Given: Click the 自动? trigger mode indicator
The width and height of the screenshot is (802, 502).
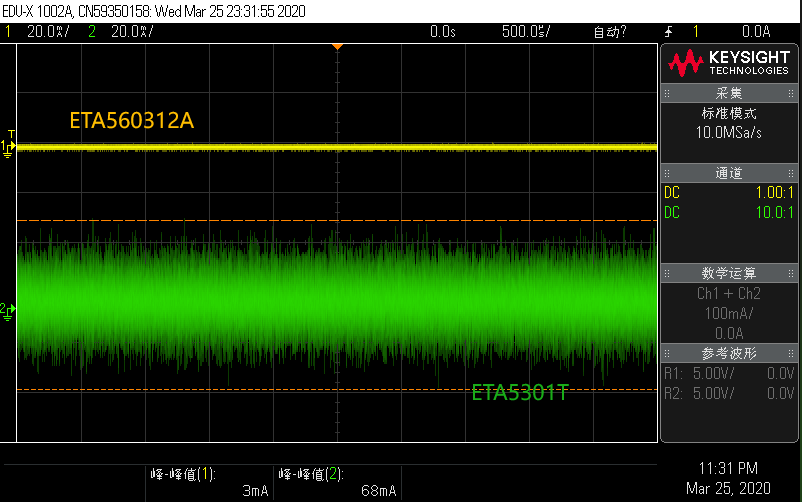Looking at the screenshot, I should 610,32.
